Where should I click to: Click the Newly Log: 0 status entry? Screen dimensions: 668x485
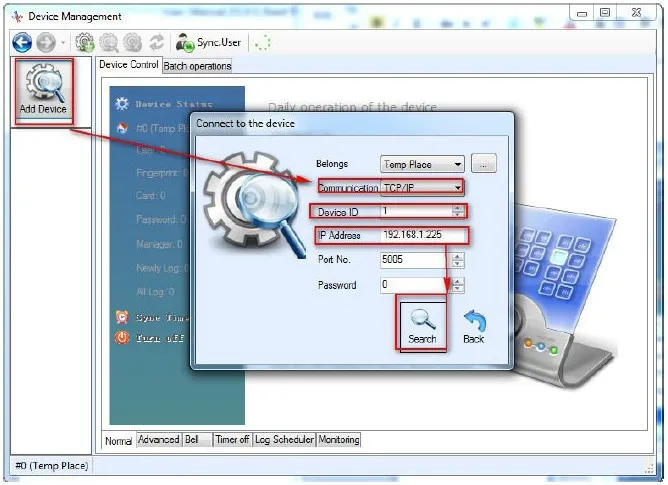pyautogui.click(x=162, y=268)
